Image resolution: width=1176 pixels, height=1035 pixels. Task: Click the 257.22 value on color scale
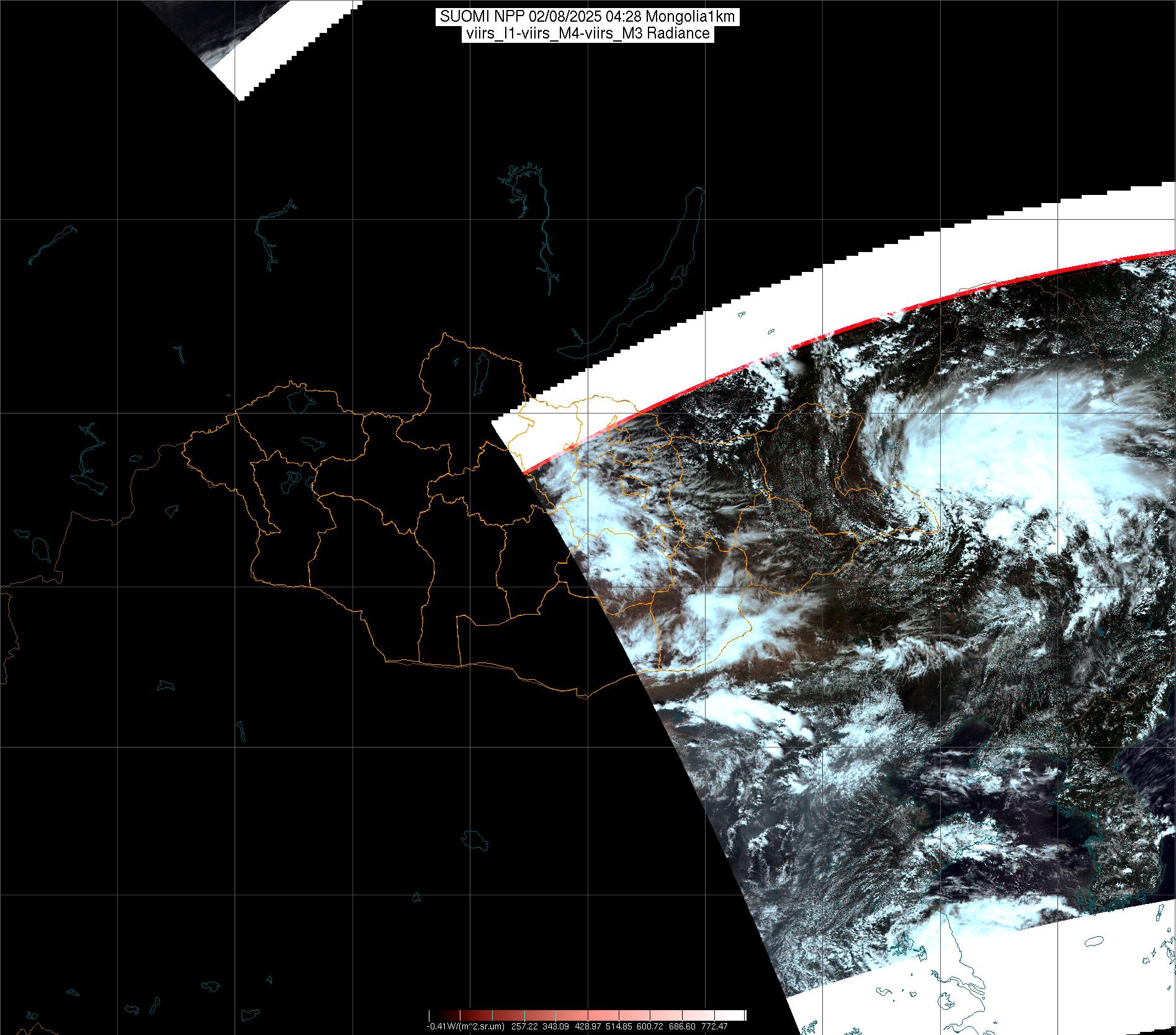[525, 1026]
